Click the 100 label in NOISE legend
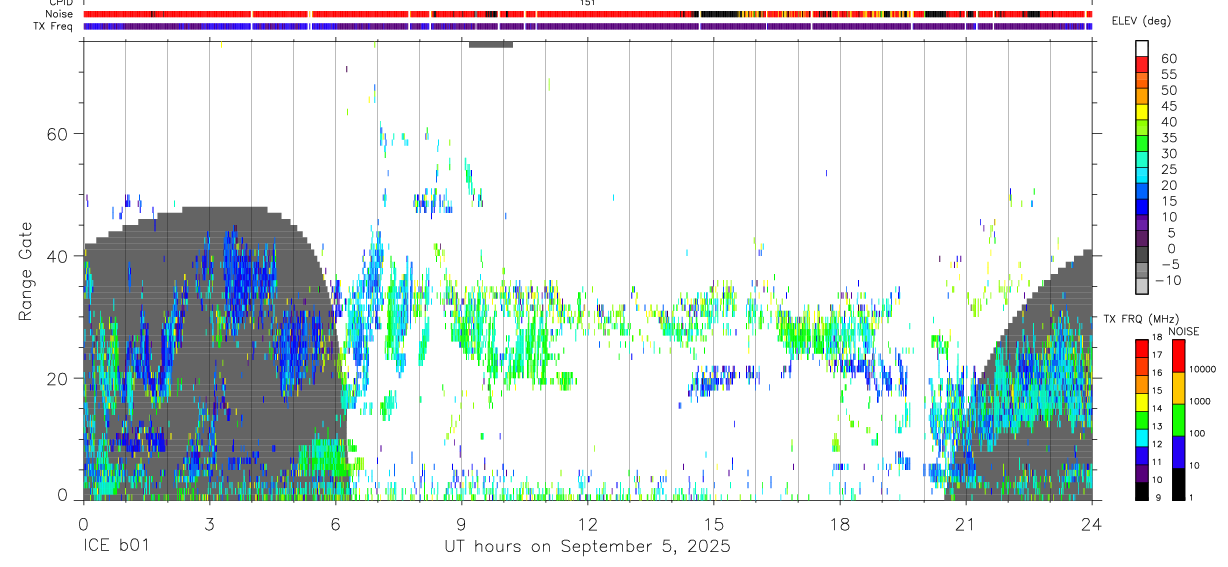The width and height of the screenshot is (1228, 567). (x=1196, y=433)
